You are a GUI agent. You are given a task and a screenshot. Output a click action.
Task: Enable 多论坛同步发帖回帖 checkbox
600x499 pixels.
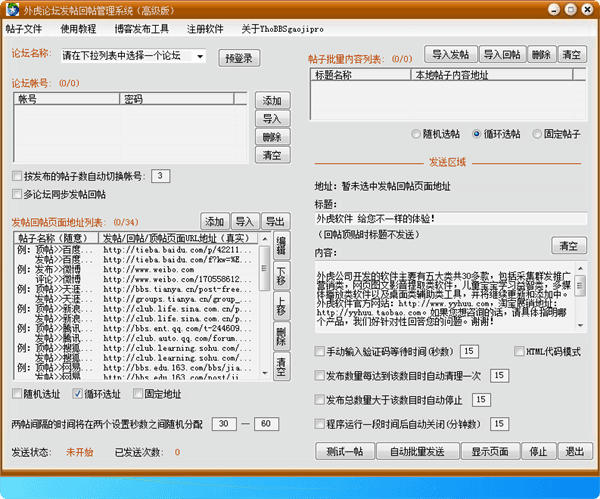click(17, 195)
